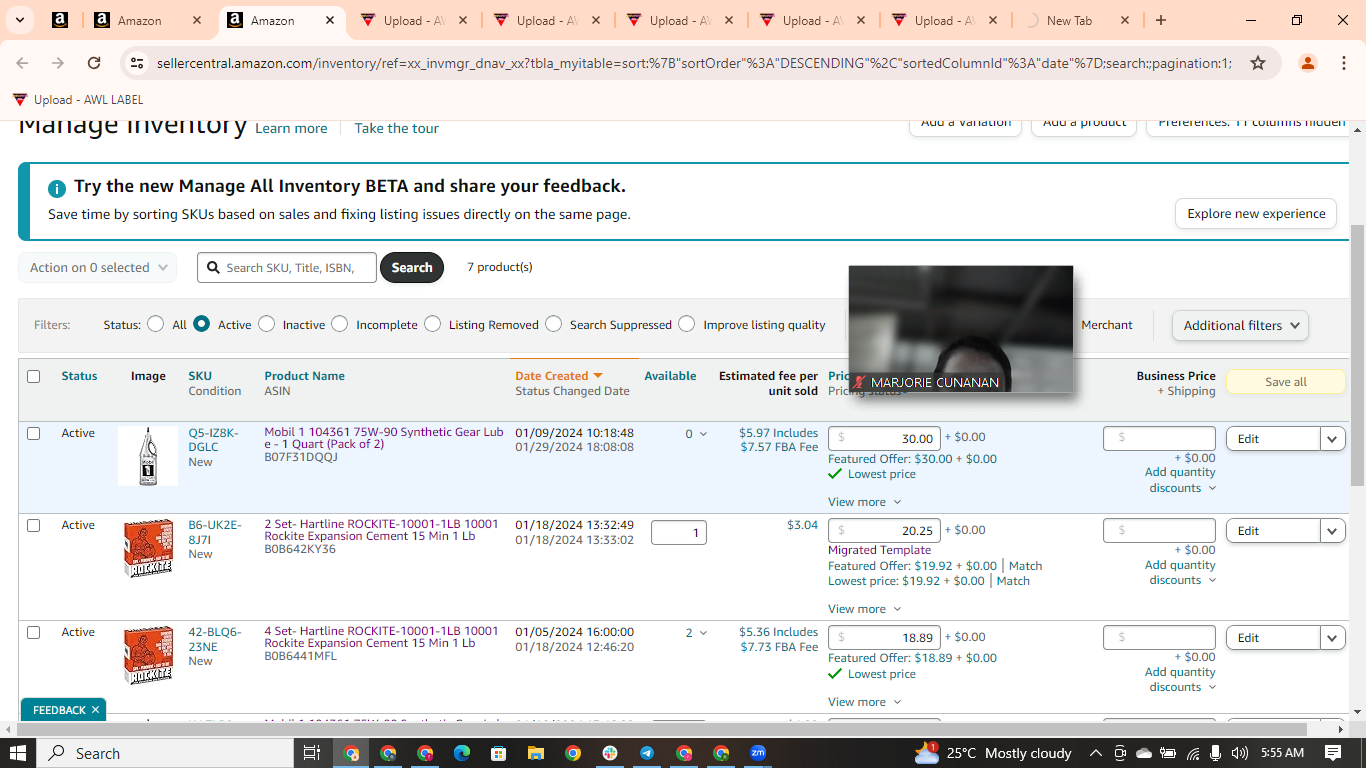
Task: Open a new browser tab with plus icon
Action: [1160, 20]
